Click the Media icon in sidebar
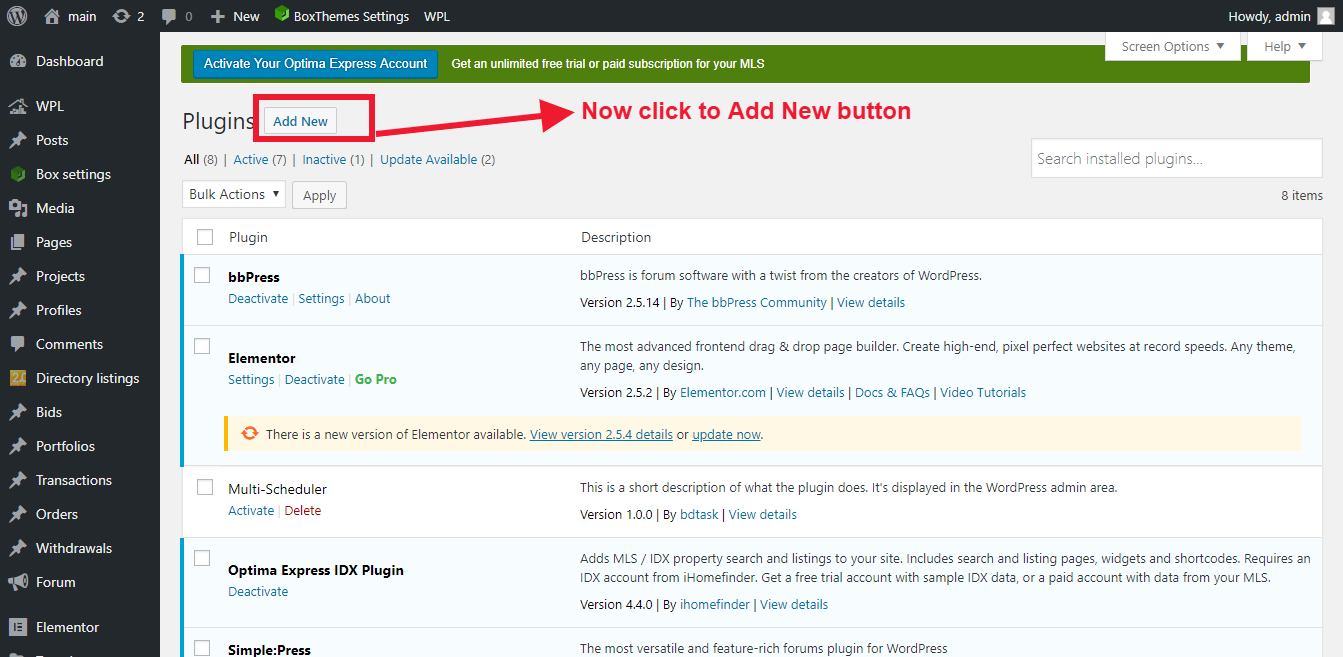The image size is (1343, 657). 18,208
